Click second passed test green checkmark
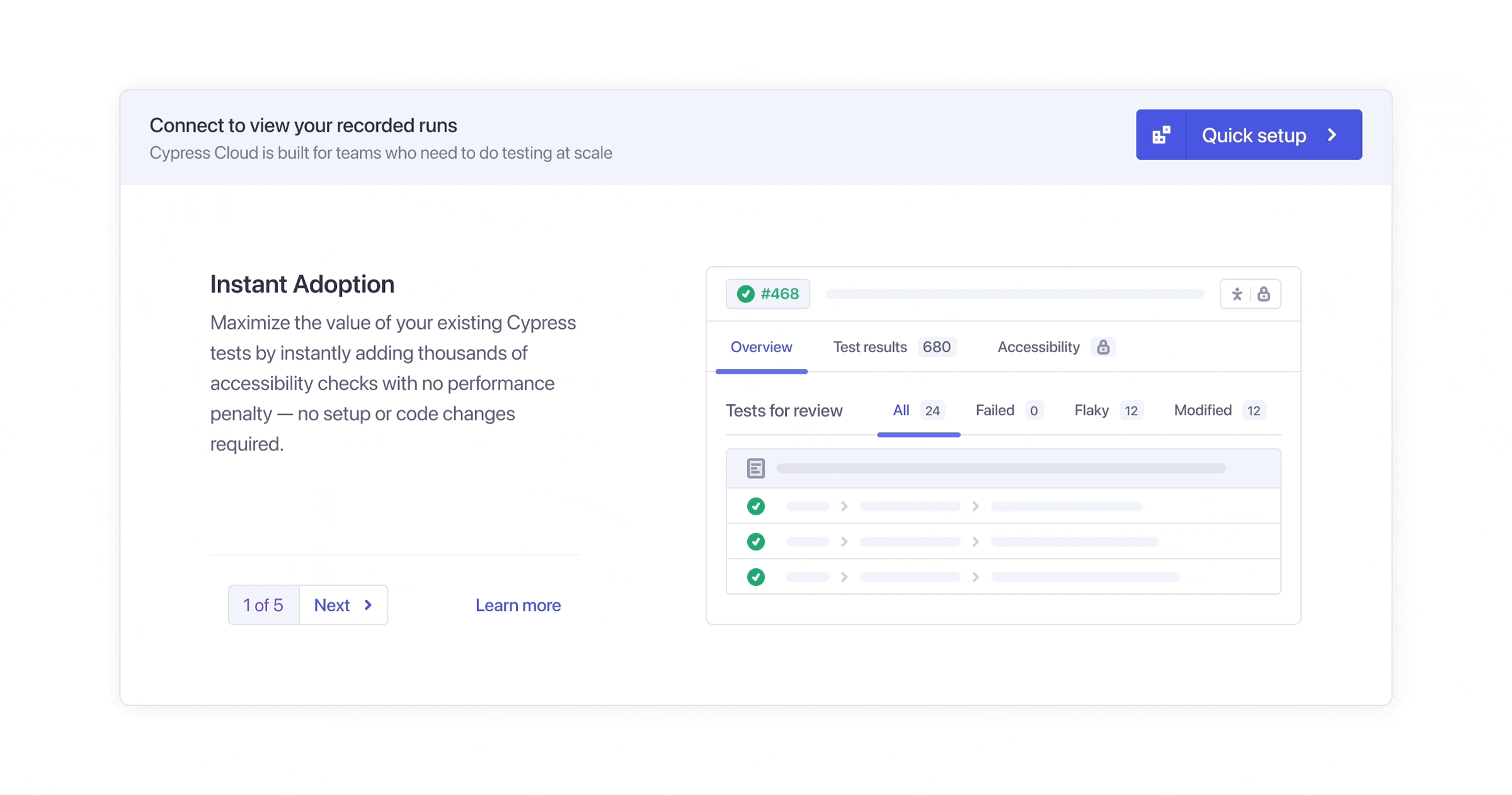This screenshot has height=795, width=1512. pos(755,542)
